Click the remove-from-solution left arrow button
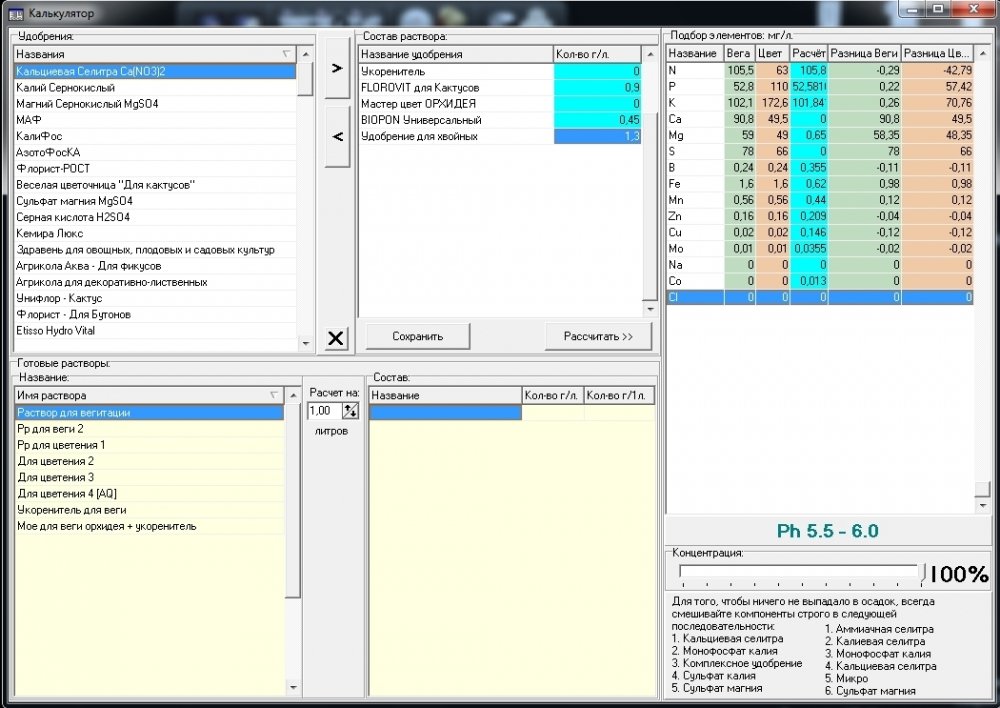This screenshot has width=1000, height=708. 337,136
